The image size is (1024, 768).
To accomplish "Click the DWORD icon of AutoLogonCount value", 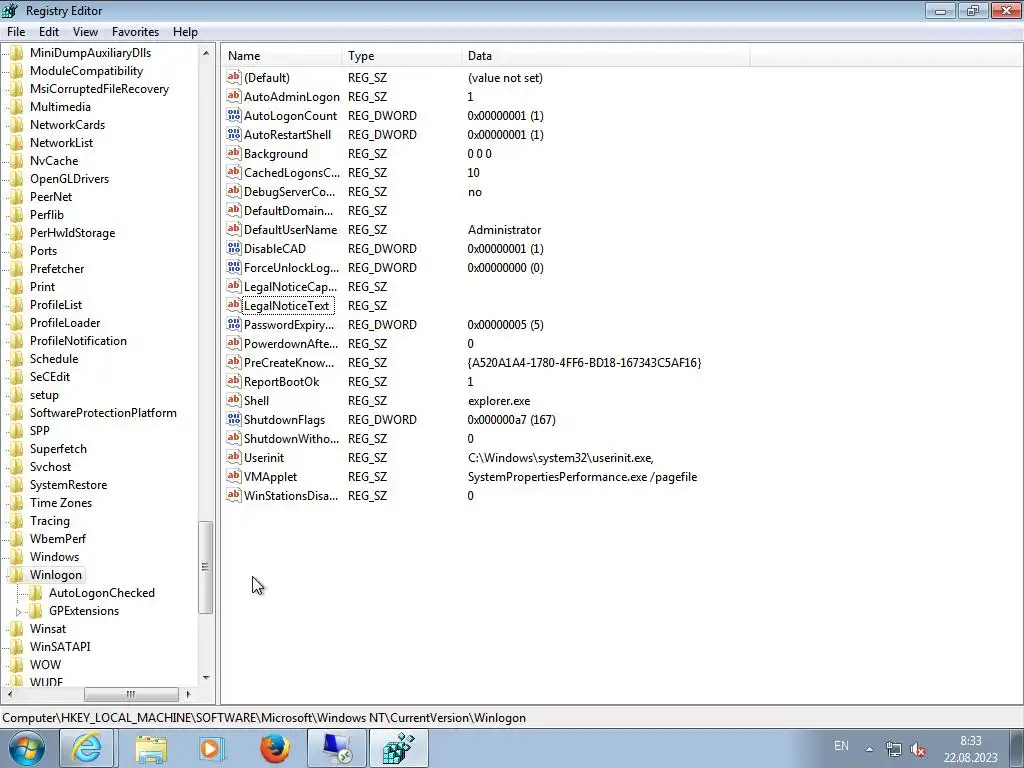I will tap(234, 116).
